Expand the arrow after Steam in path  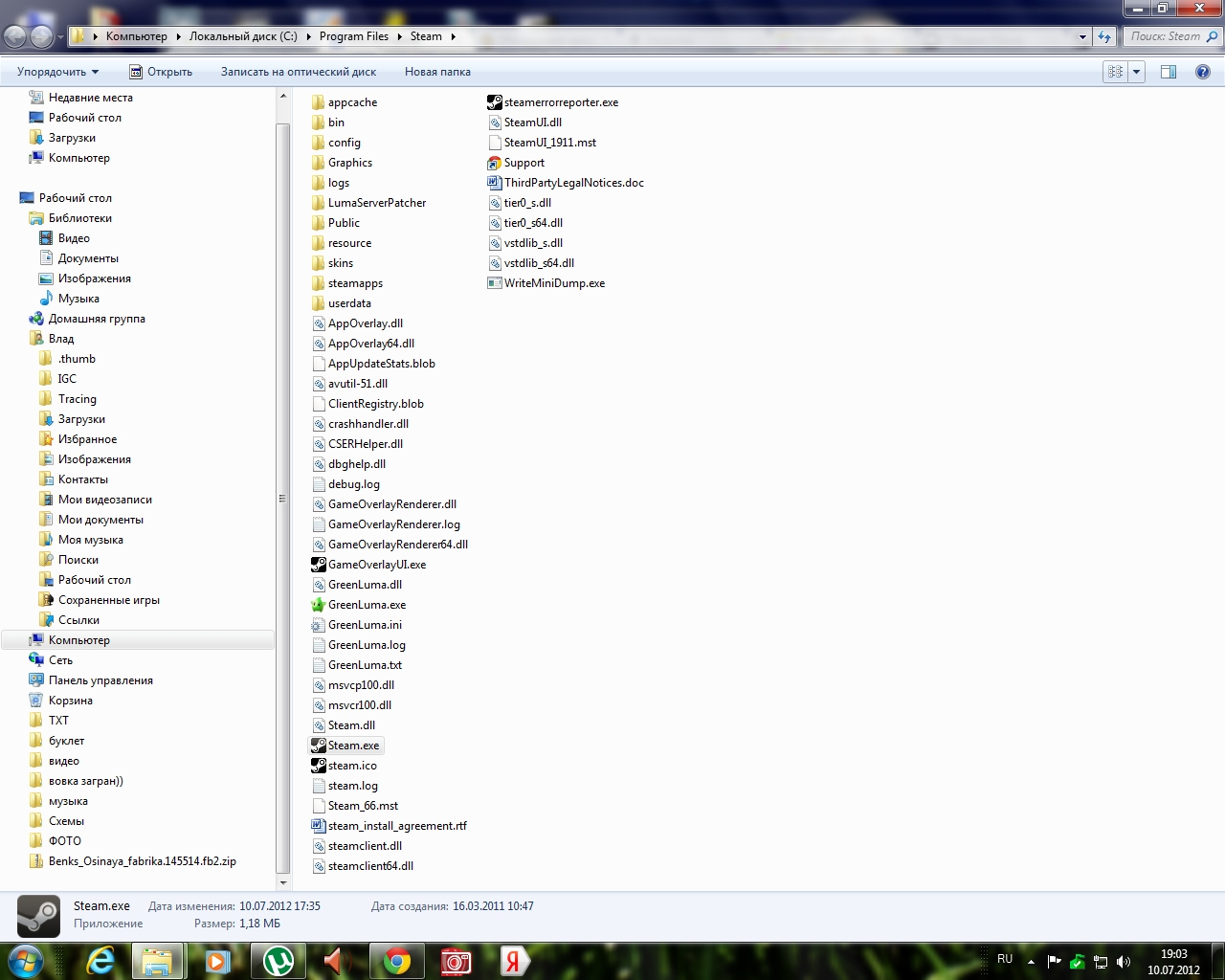[x=453, y=36]
